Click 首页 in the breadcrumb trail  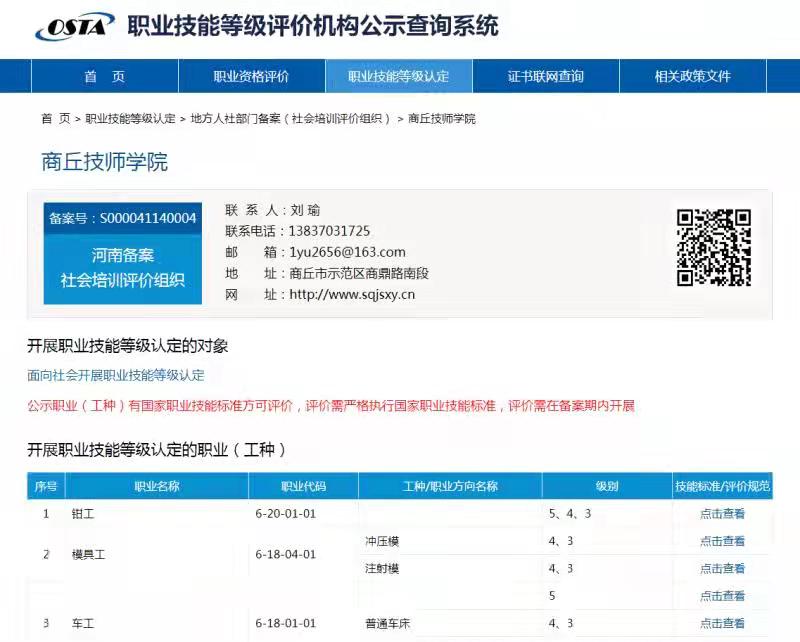click(x=56, y=119)
